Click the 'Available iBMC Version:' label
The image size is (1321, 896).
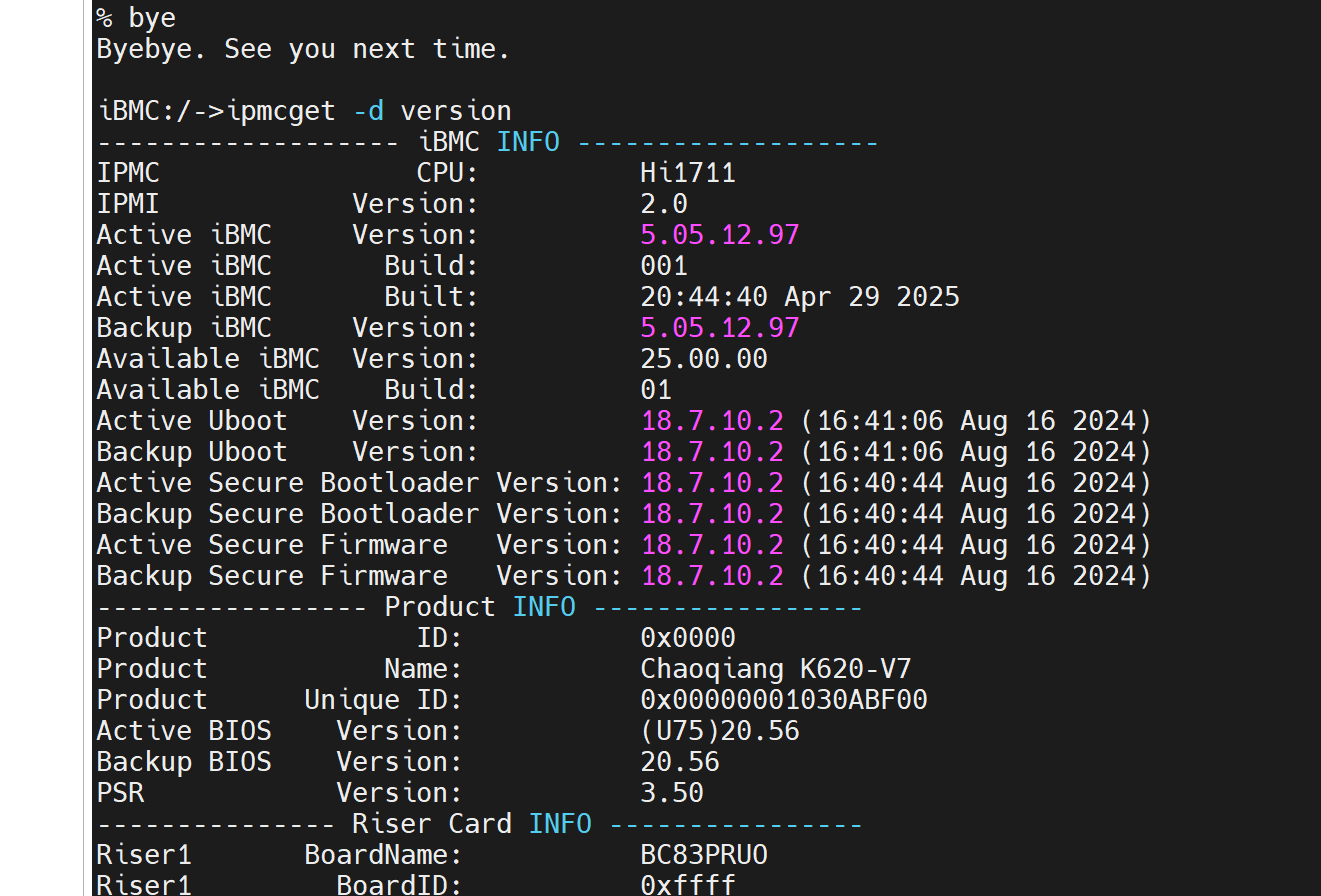coord(288,359)
